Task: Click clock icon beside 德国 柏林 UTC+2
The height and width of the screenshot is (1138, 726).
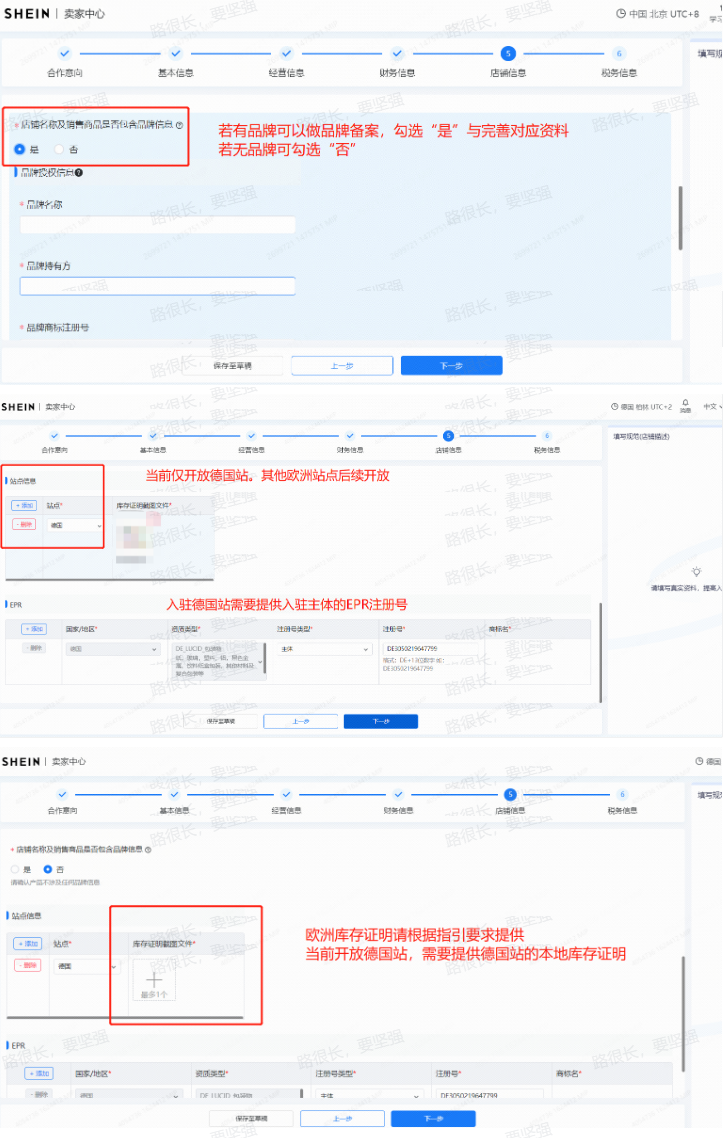Action: pos(614,407)
